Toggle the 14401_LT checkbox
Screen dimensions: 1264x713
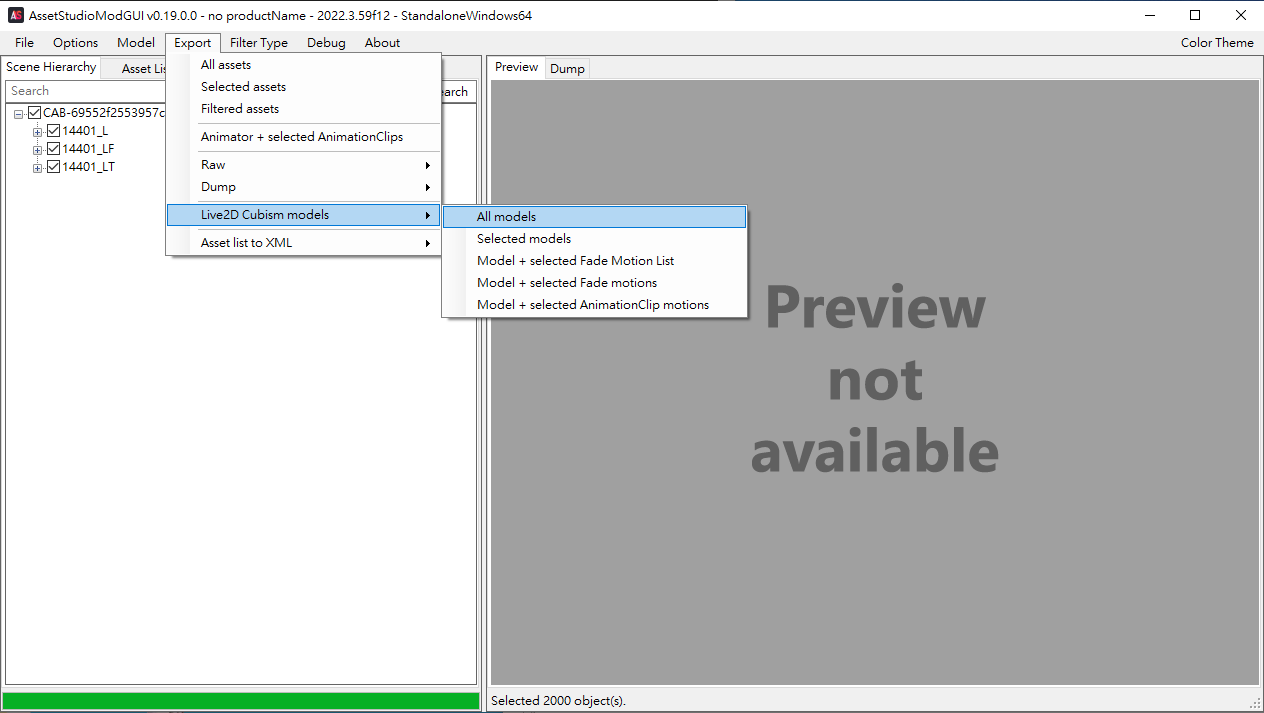point(54,167)
